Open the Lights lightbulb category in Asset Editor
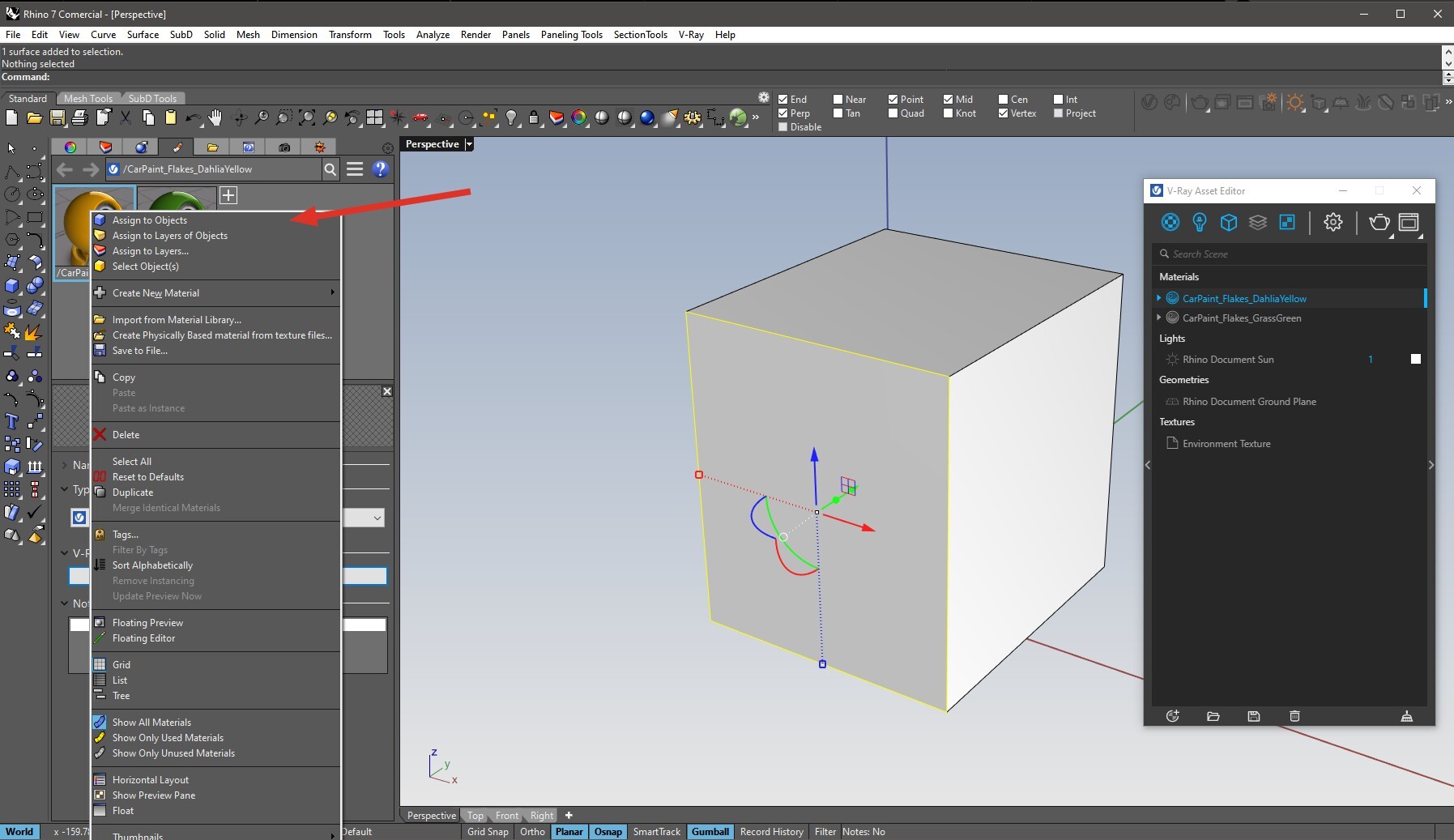Screen dimensions: 1454x840 (x=1200, y=222)
